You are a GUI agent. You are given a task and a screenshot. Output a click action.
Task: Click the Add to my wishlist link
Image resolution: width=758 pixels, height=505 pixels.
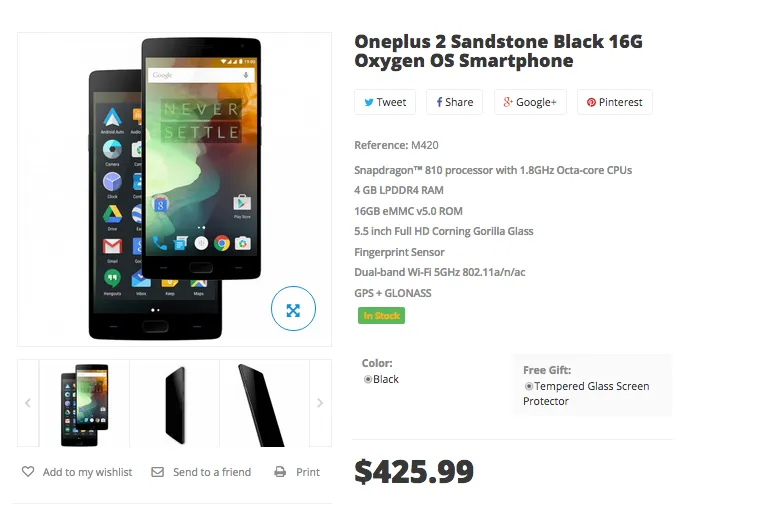[x=87, y=472]
